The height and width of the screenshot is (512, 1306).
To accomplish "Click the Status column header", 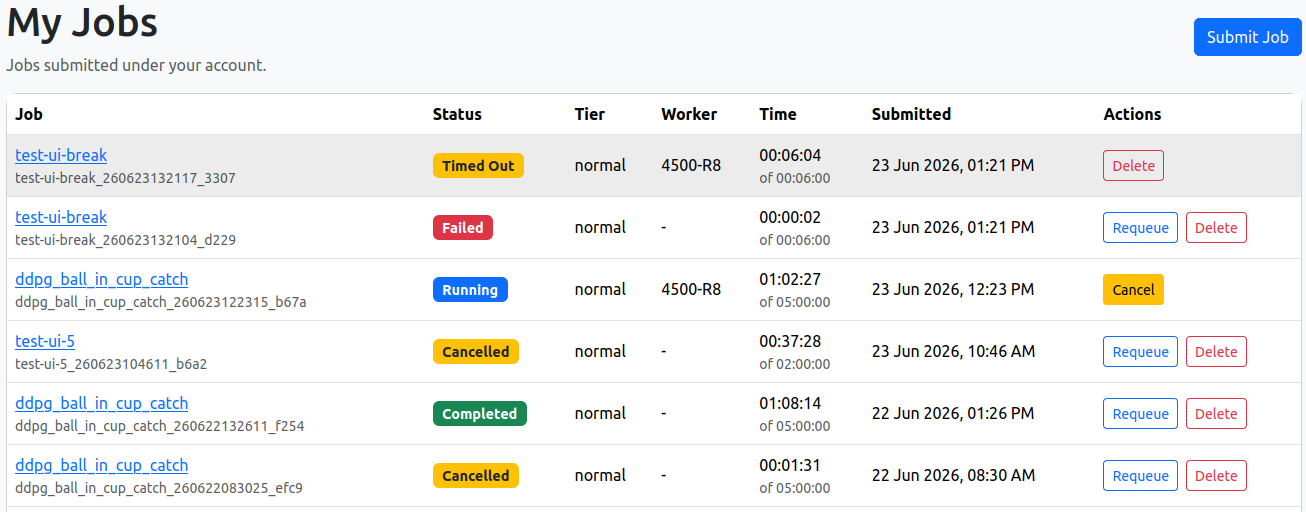I will tap(457, 114).
